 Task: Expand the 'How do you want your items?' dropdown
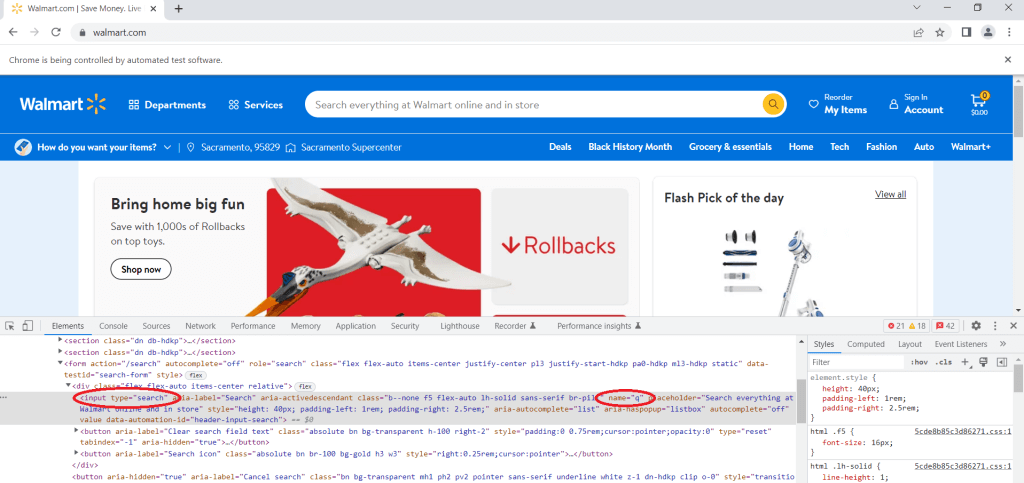(x=166, y=147)
